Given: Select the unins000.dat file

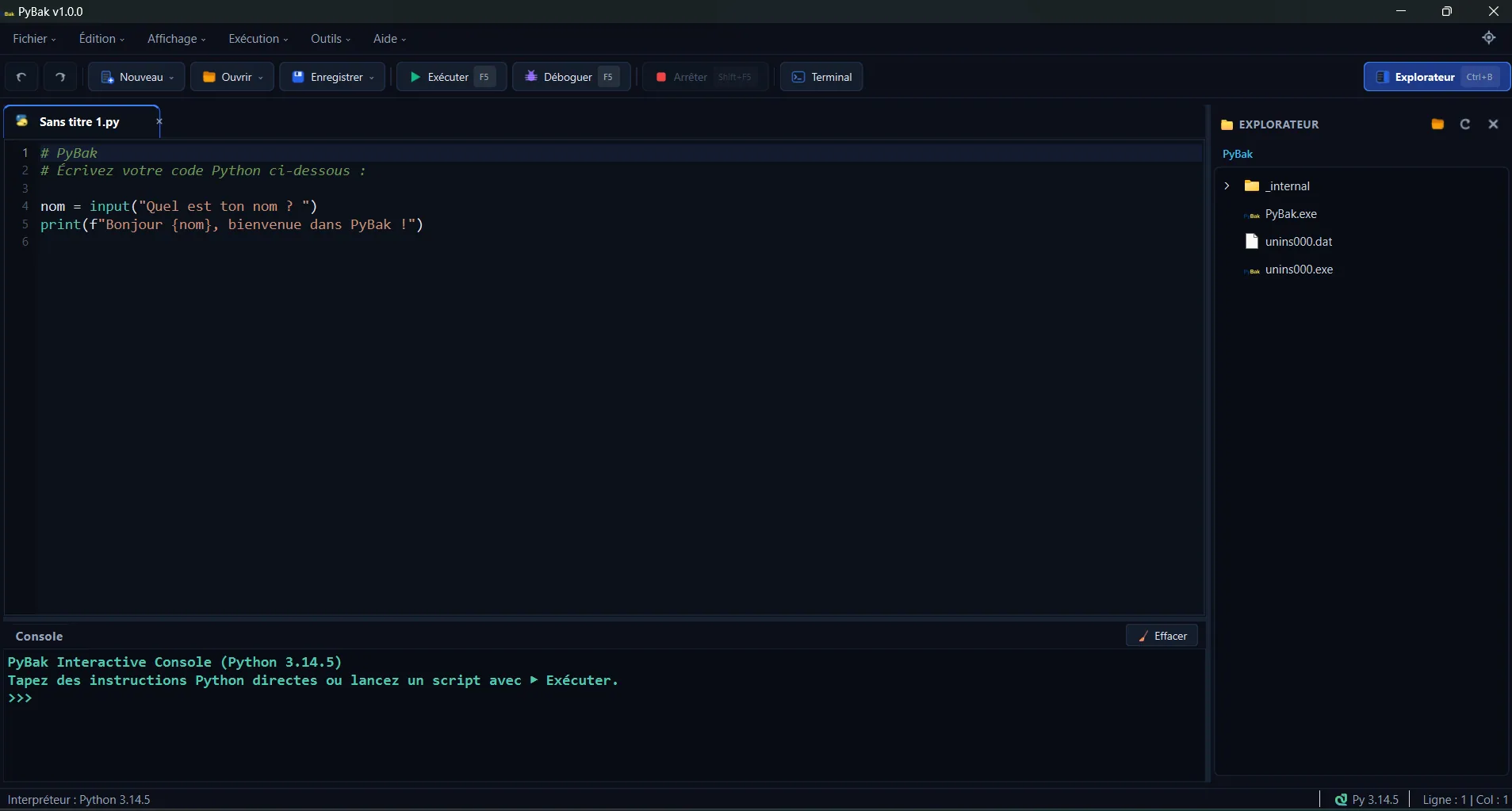Looking at the screenshot, I should (1299, 242).
